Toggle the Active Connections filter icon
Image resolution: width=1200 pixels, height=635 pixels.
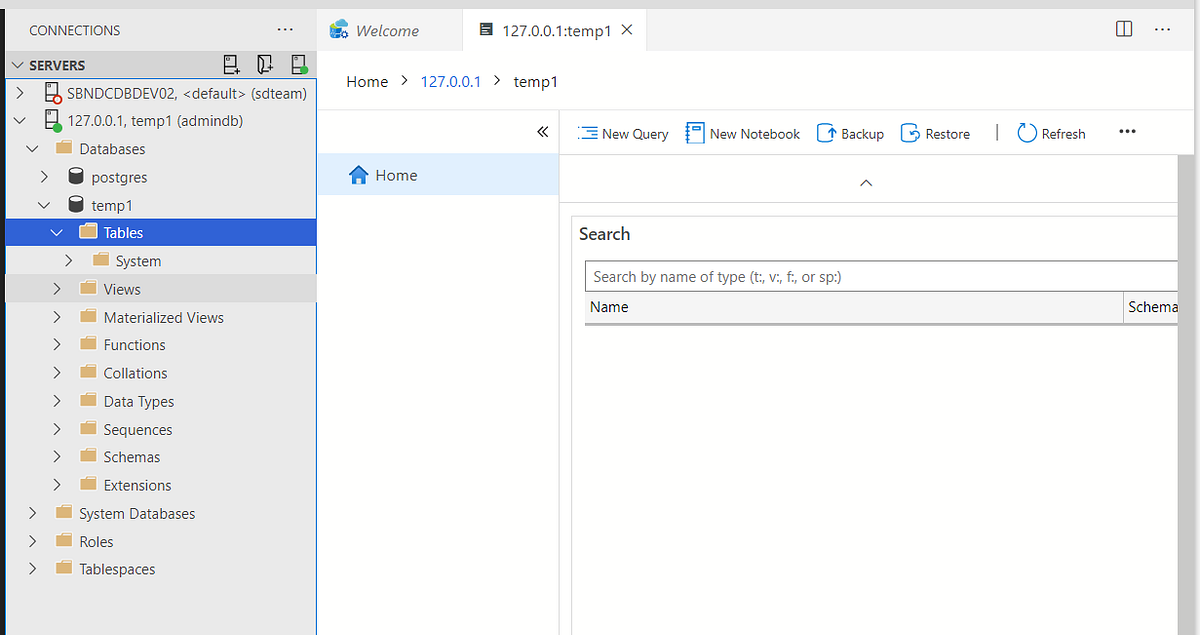click(299, 63)
